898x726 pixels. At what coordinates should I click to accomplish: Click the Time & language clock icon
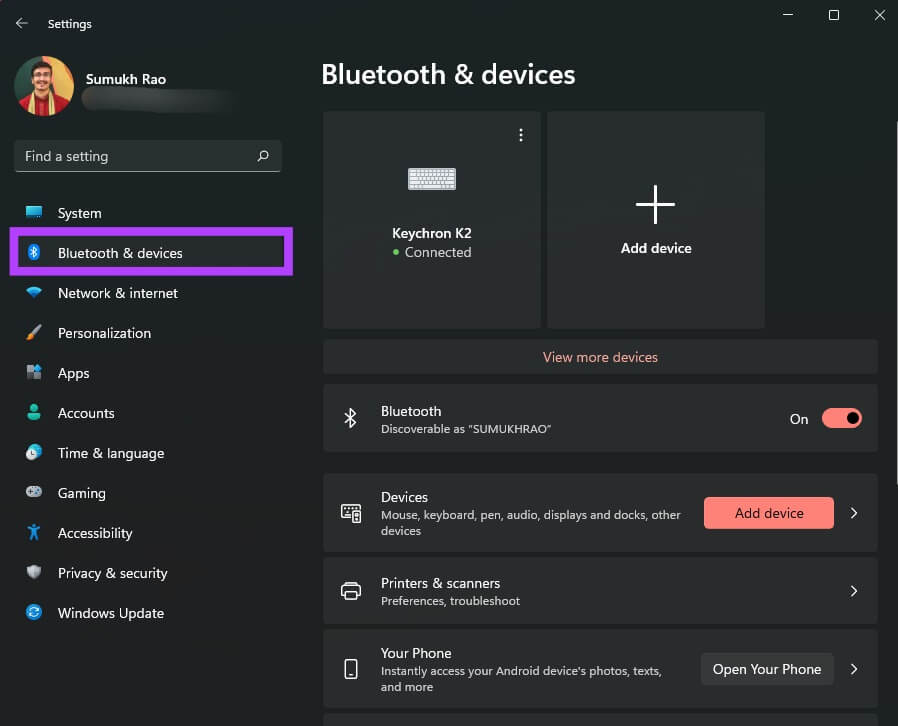(34, 452)
